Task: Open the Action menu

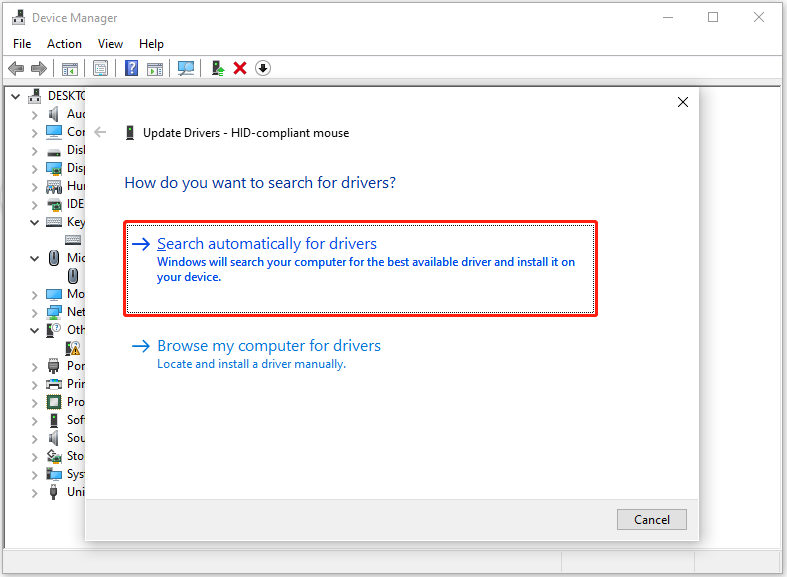Action: coord(64,44)
